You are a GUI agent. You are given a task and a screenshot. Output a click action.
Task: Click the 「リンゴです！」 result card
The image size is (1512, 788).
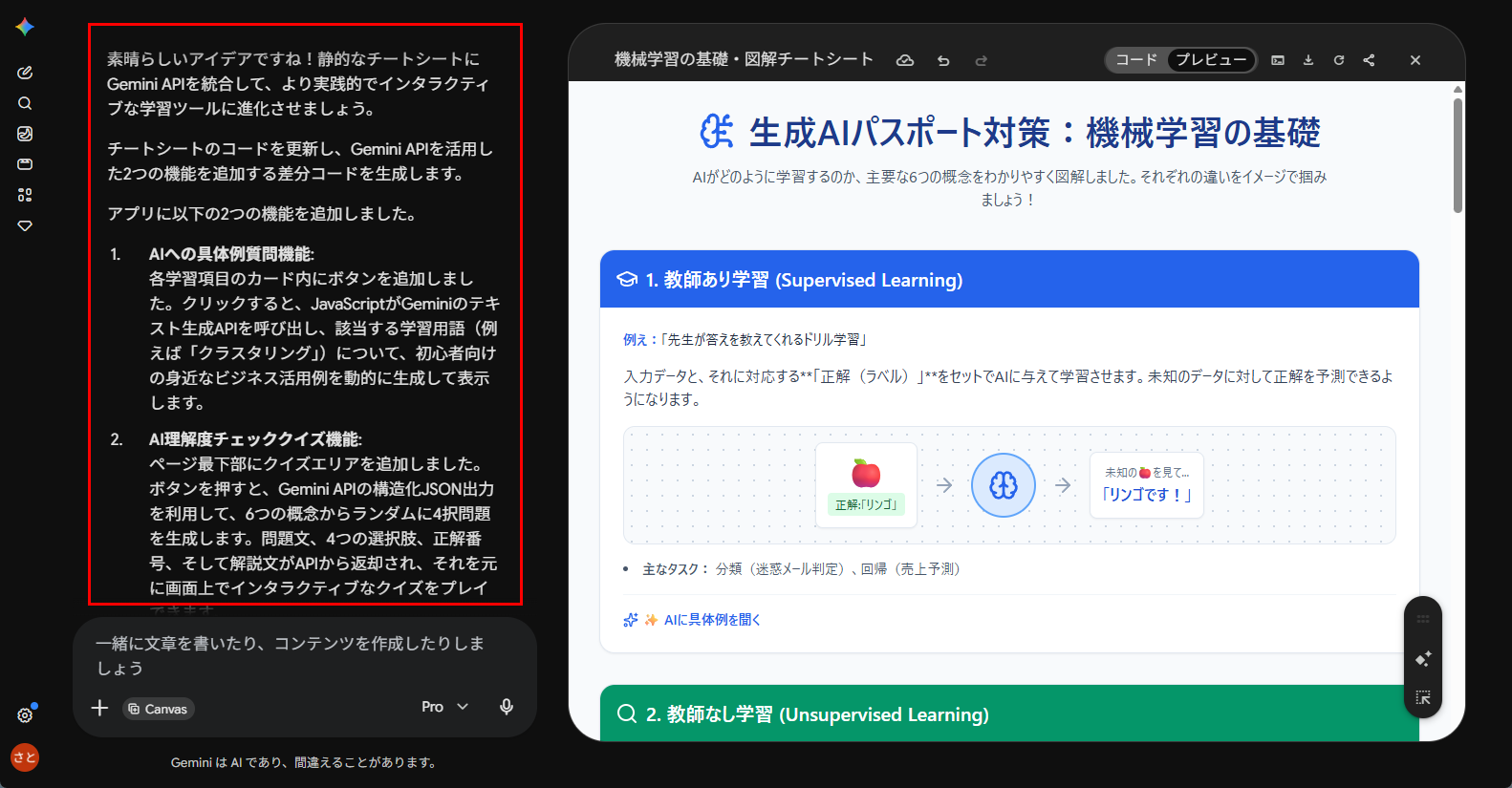click(1146, 485)
